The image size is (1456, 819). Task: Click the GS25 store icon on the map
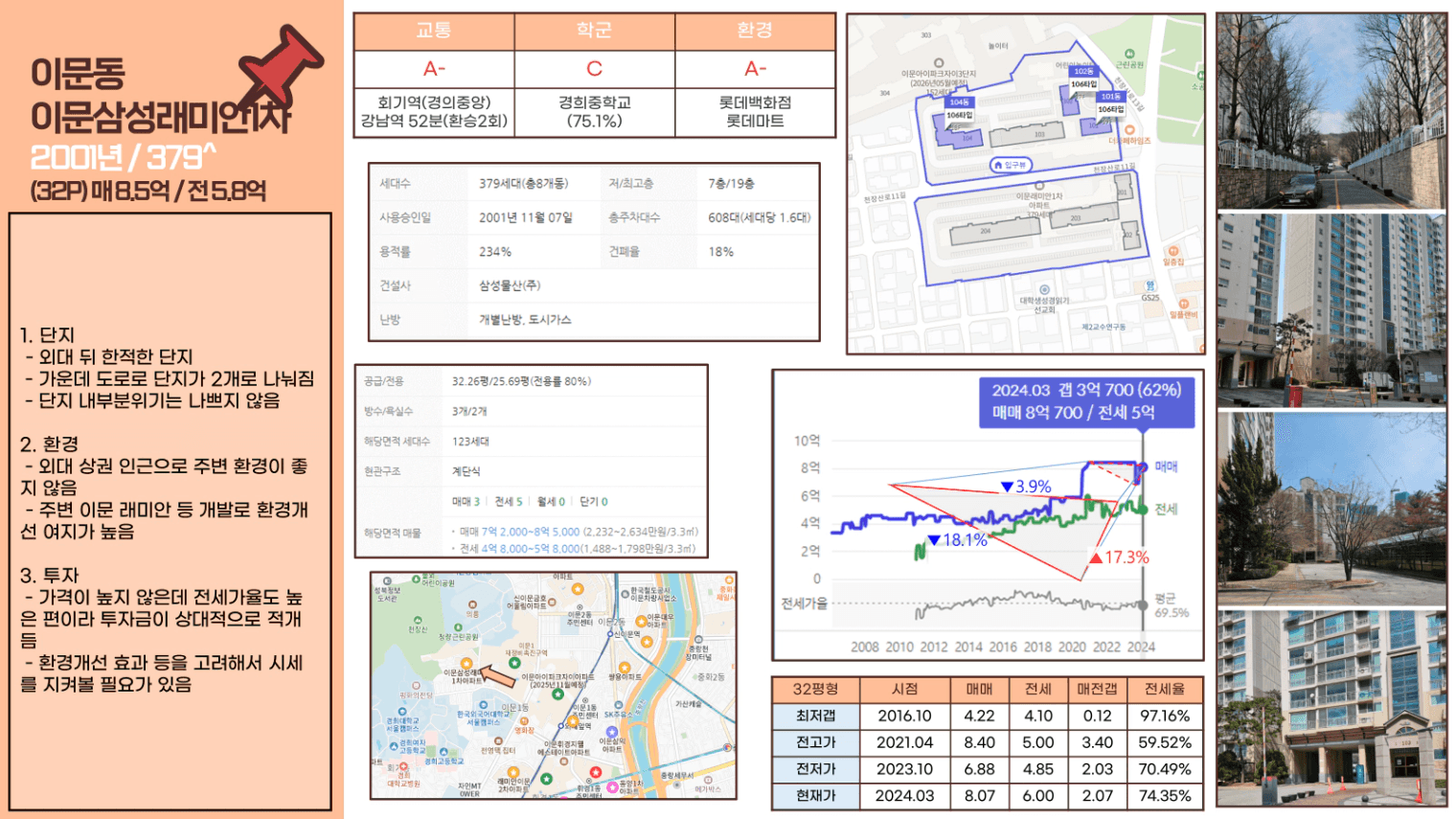pyautogui.click(x=1150, y=285)
